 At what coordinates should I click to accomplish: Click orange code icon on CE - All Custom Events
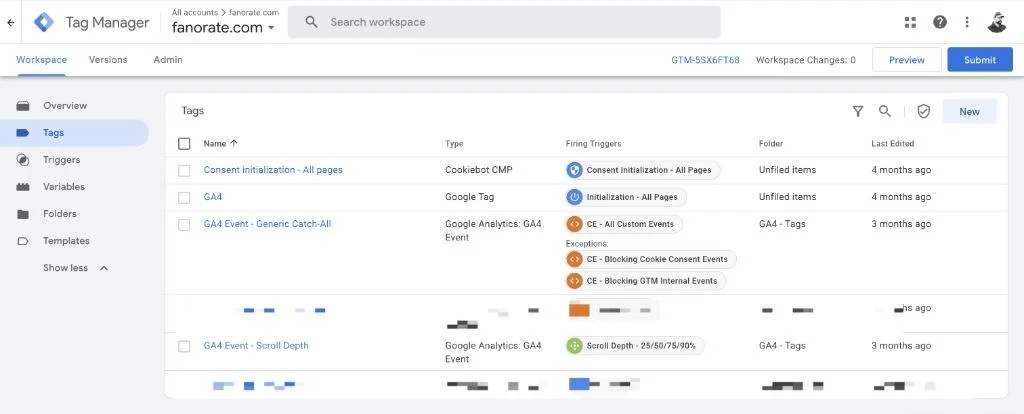pyautogui.click(x=574, y=224)
